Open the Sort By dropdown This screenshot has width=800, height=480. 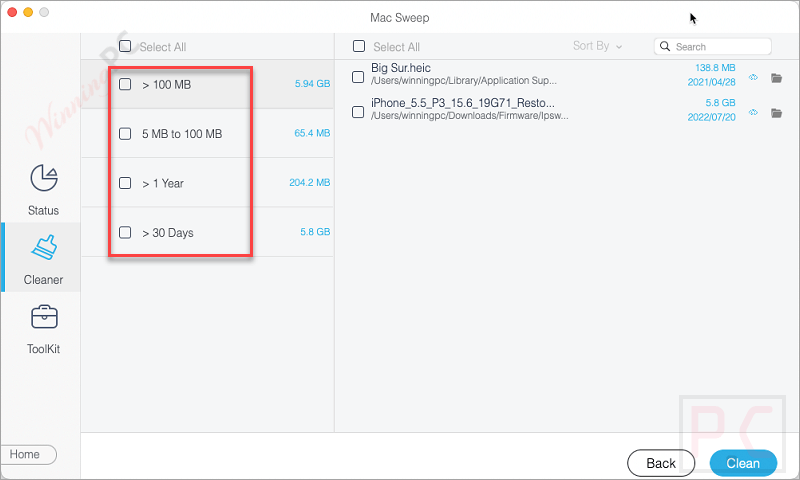point(597,46)
